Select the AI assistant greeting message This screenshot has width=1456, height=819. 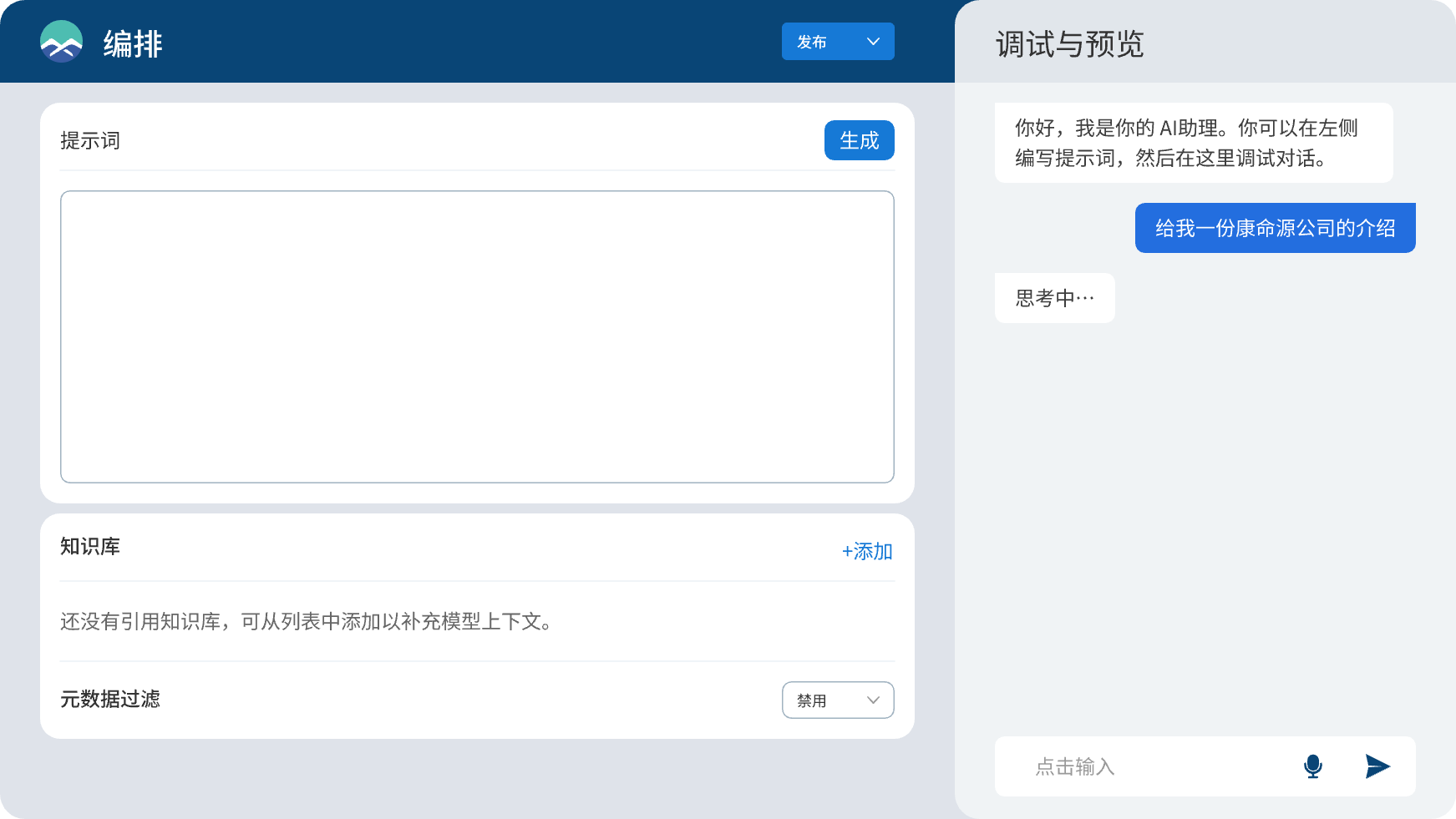(1193, 143)
